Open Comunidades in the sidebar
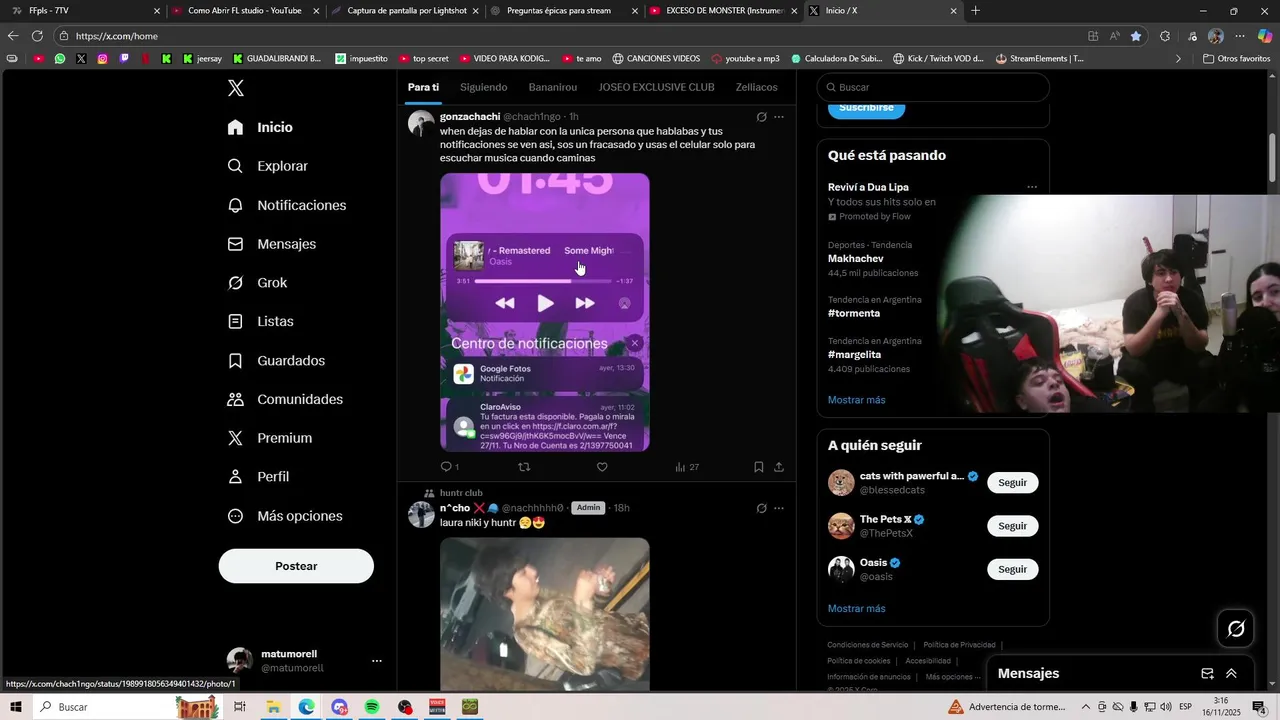The width and height of the screenshot is (1280, 720). tap(285, 399)
